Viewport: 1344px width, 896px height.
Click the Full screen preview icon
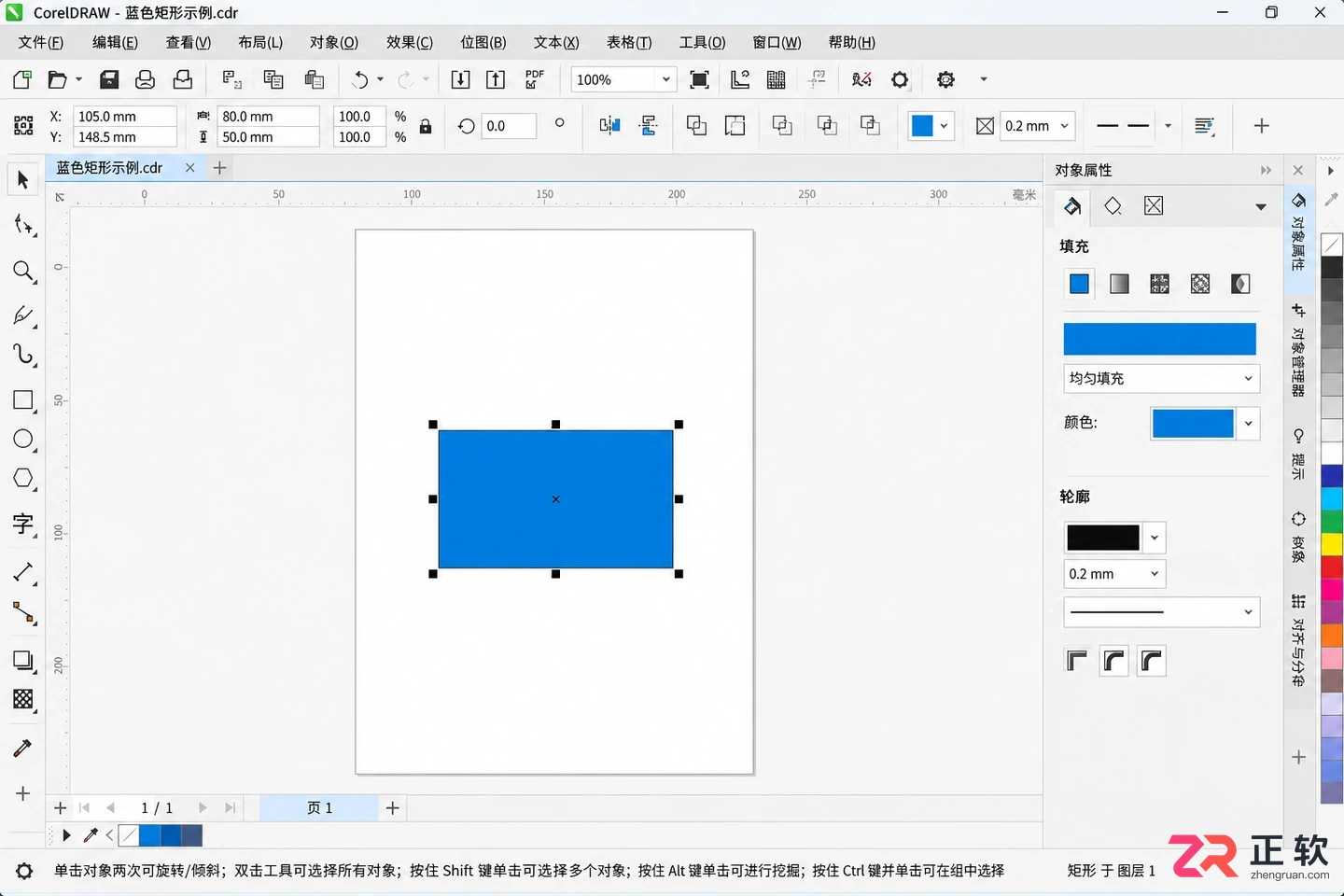point(699,79)
